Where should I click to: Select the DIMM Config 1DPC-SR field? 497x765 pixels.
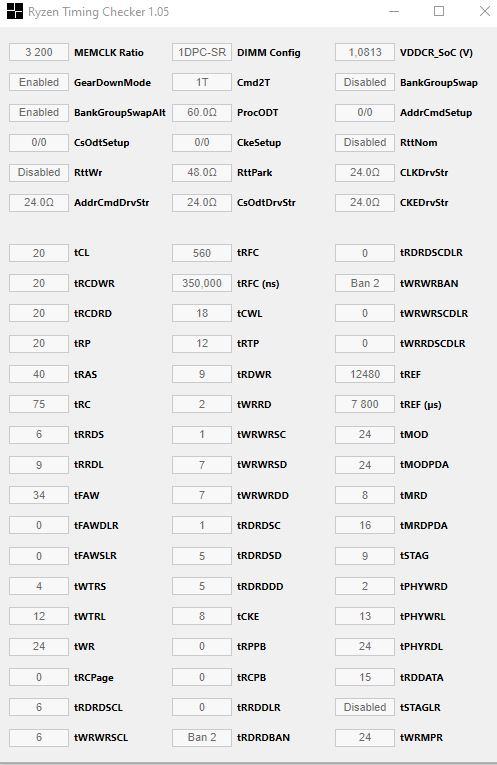click(202, 52)
